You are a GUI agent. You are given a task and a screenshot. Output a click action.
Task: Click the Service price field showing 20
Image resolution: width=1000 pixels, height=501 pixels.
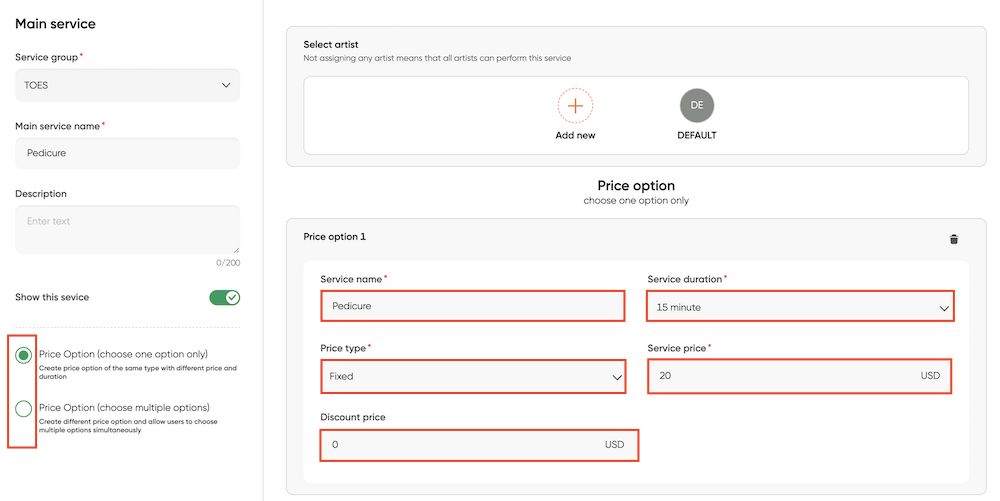pyautogui.click(x=799, y=376)
